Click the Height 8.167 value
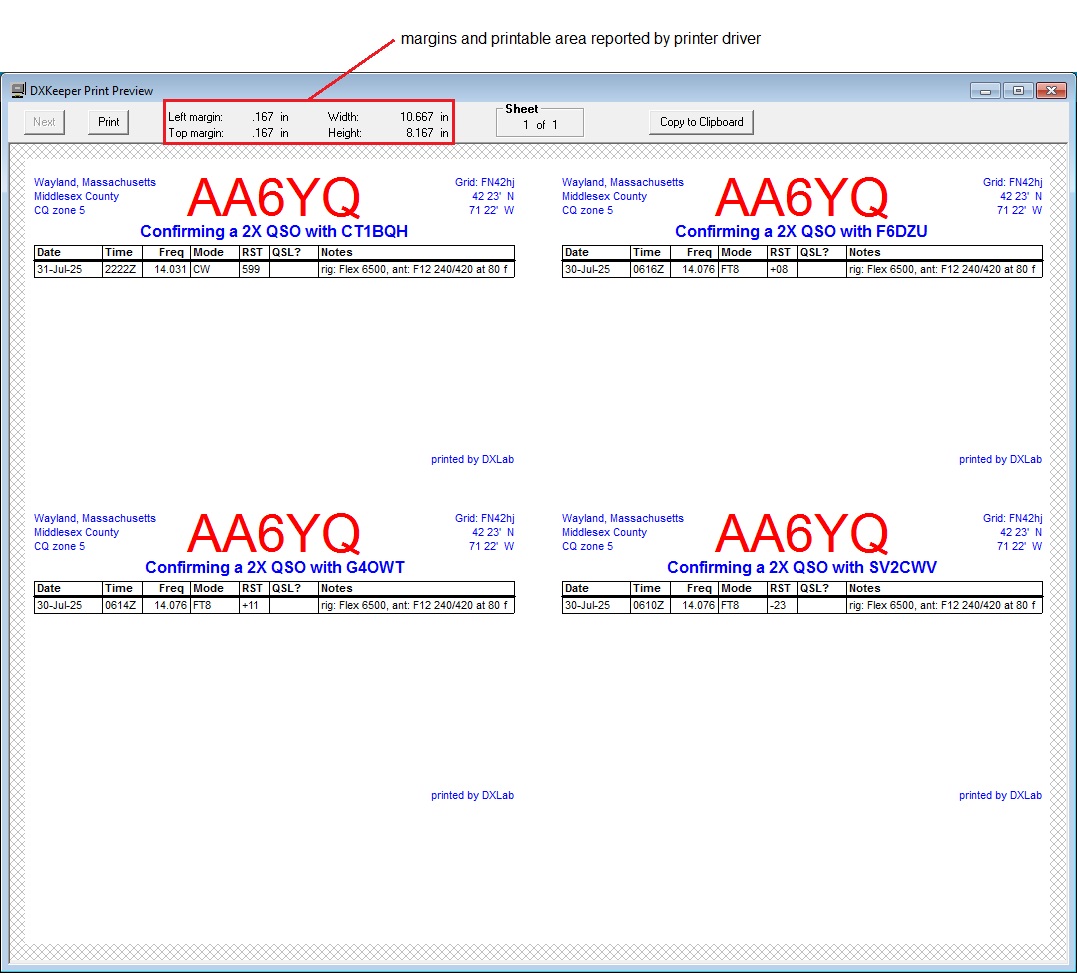1077x974 pixels. click(420, 133)
